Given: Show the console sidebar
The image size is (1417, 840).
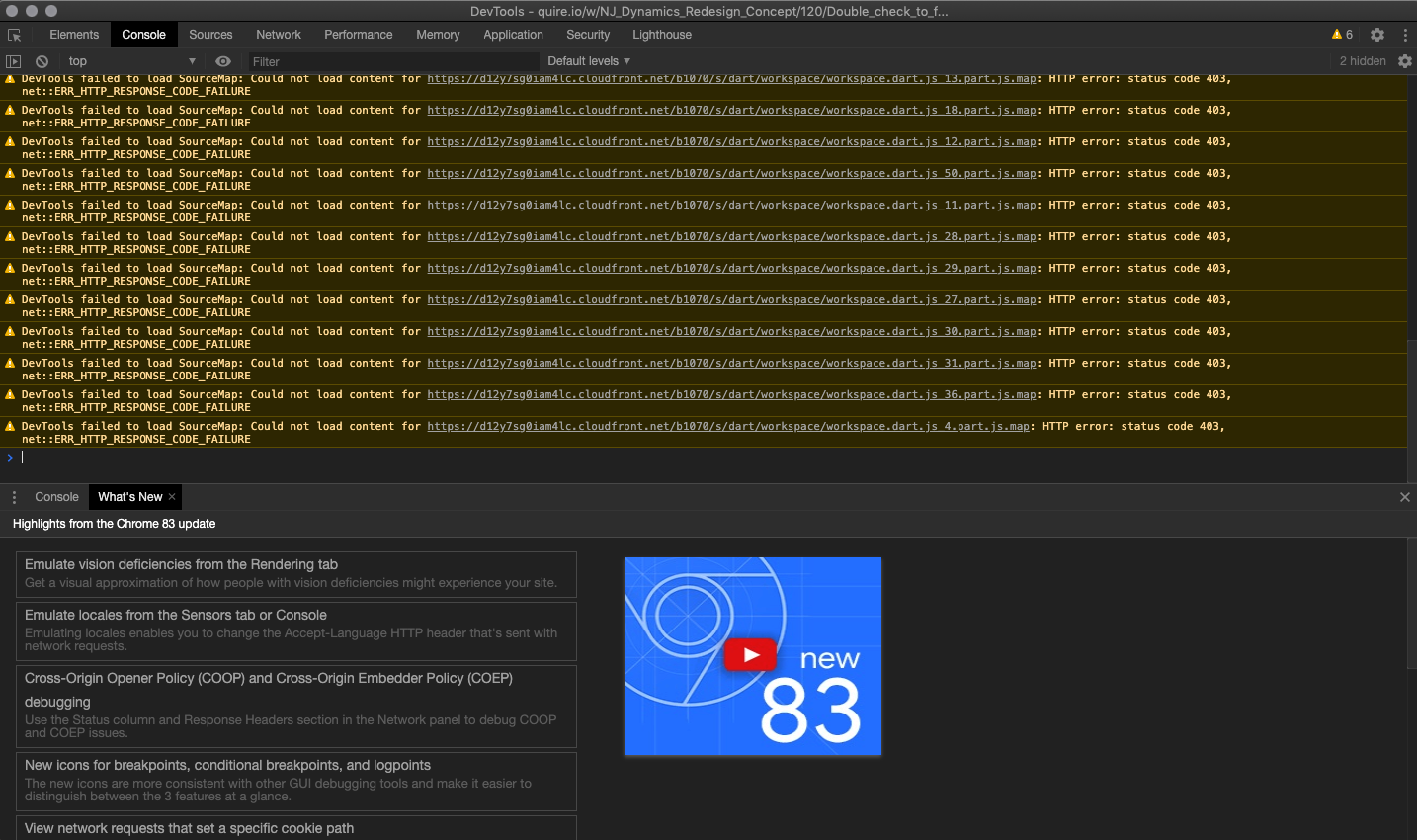Looking at the screenshot, I should point(14,61).
